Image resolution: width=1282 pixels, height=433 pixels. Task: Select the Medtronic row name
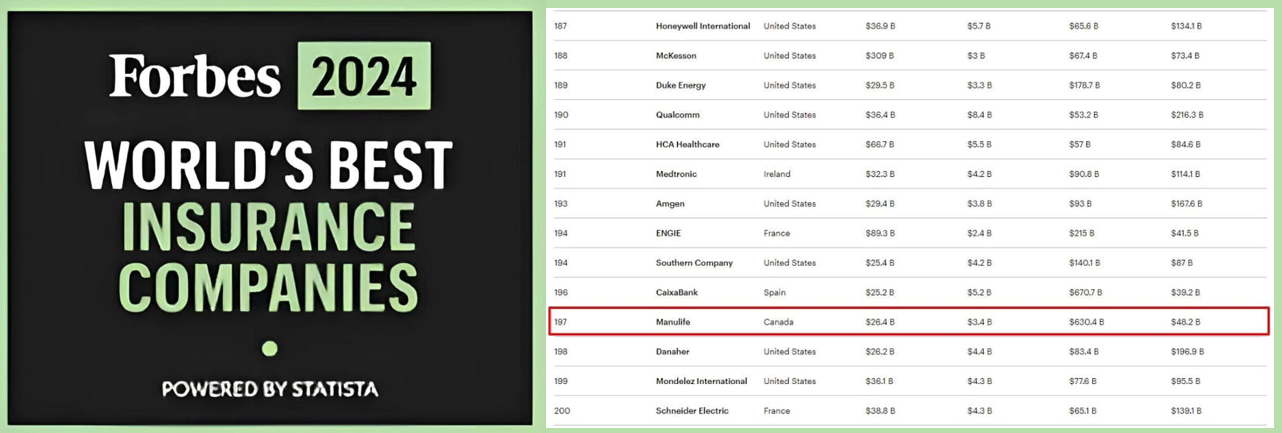[677, 174]
